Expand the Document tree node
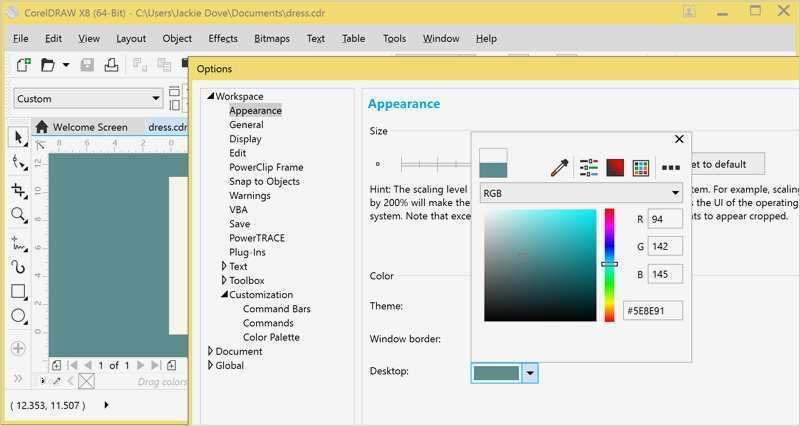 point(210,351)
